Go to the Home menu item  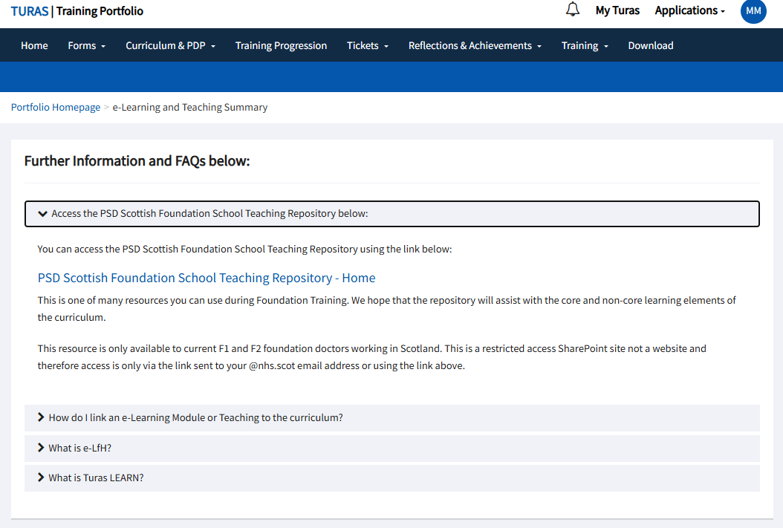pos(34,45)
